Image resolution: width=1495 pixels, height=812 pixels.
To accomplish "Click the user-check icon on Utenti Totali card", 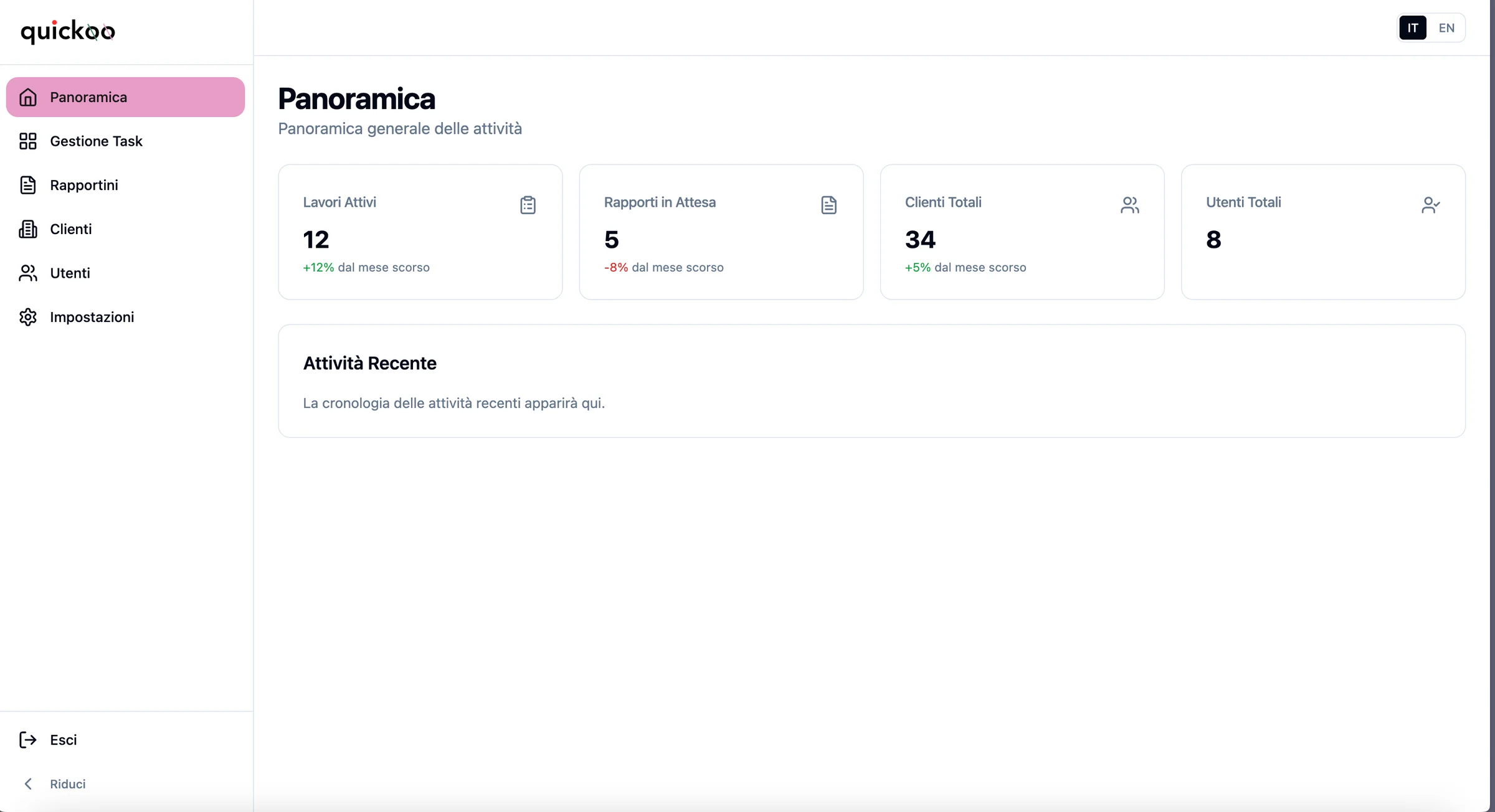I will coord(1431,205).
